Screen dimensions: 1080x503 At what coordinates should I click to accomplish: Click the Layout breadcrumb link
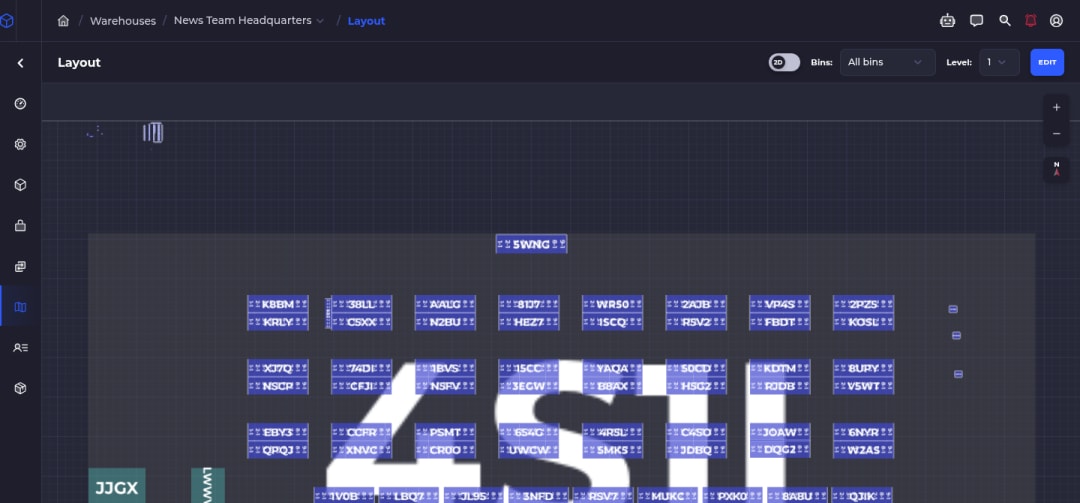[366, 21]
